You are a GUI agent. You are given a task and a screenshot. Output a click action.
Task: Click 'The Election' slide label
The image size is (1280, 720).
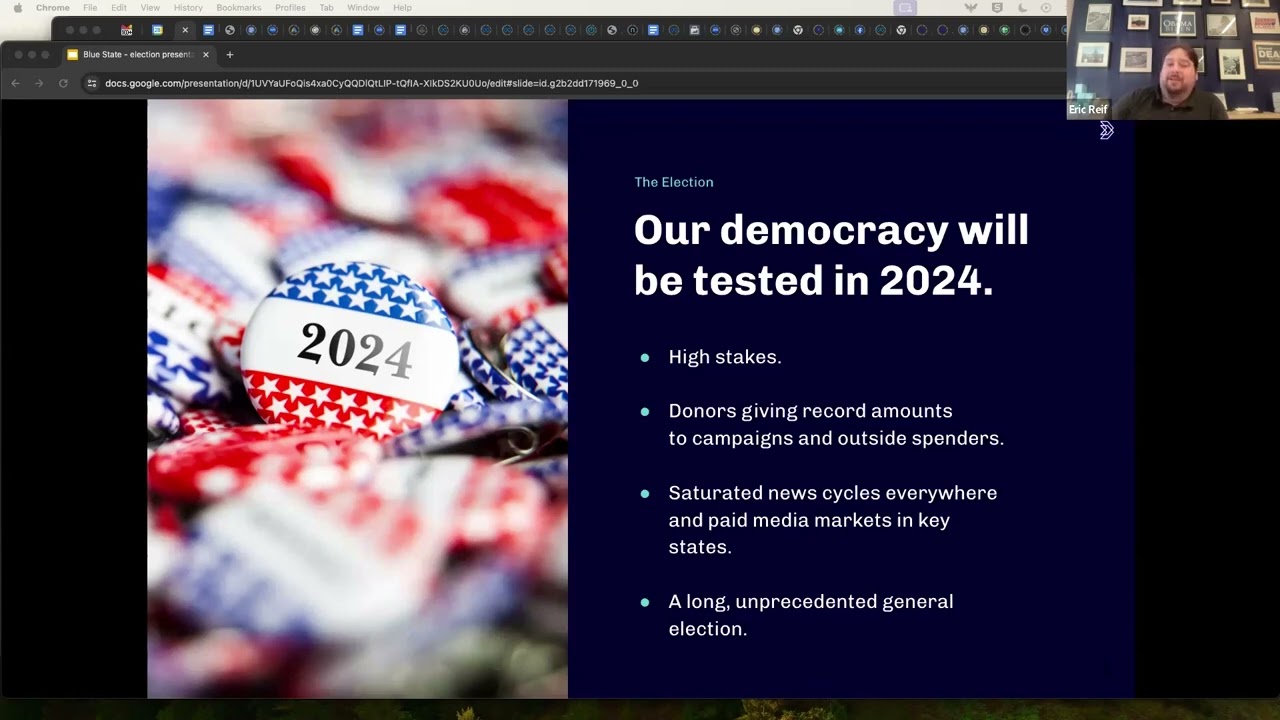[x=674, y=182]
